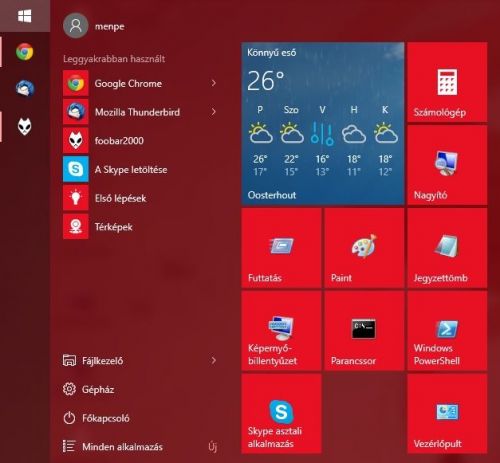Open the Számológép calculator tile
The image size is (500, 463).
pos(447,82)
